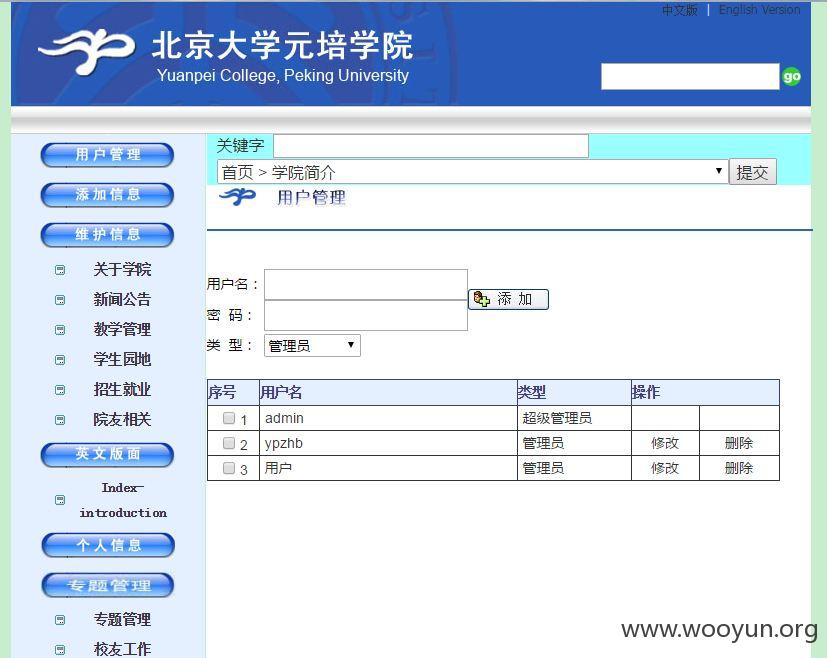Click the bullet icon beside 招生就业
This screenshot has height=658, width=827.
pos(60,390)
